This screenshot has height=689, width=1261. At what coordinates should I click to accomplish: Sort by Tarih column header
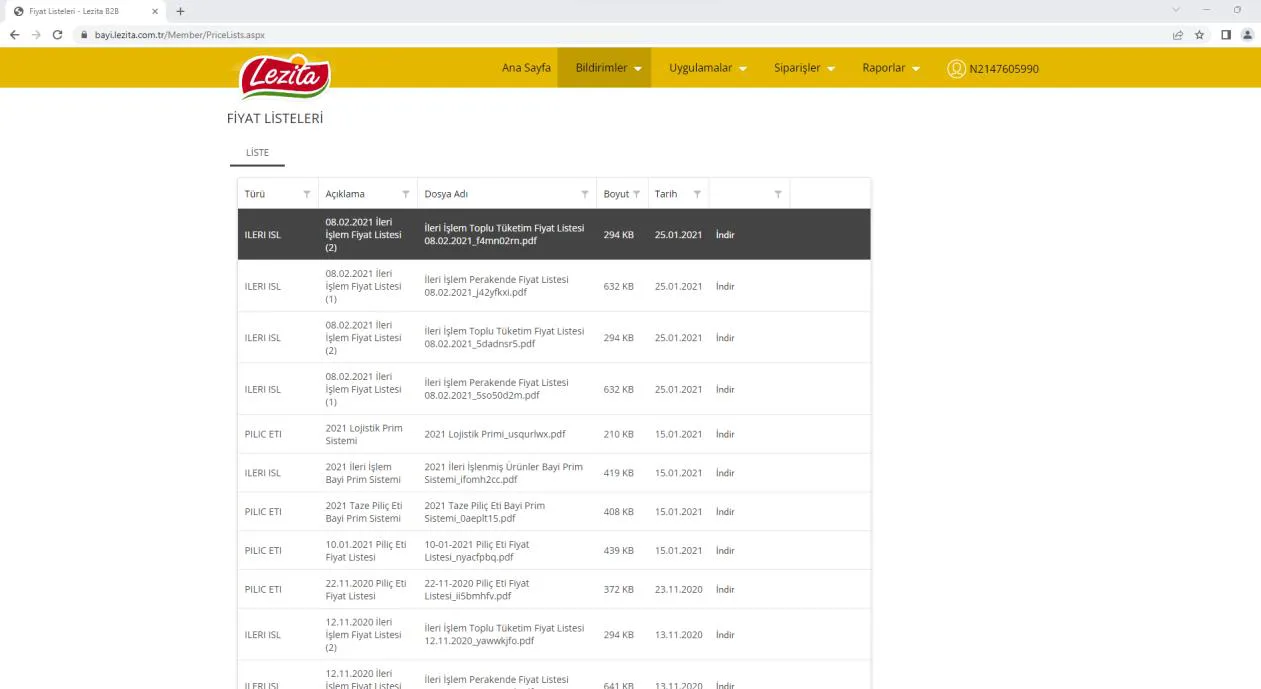pos(666,194)
